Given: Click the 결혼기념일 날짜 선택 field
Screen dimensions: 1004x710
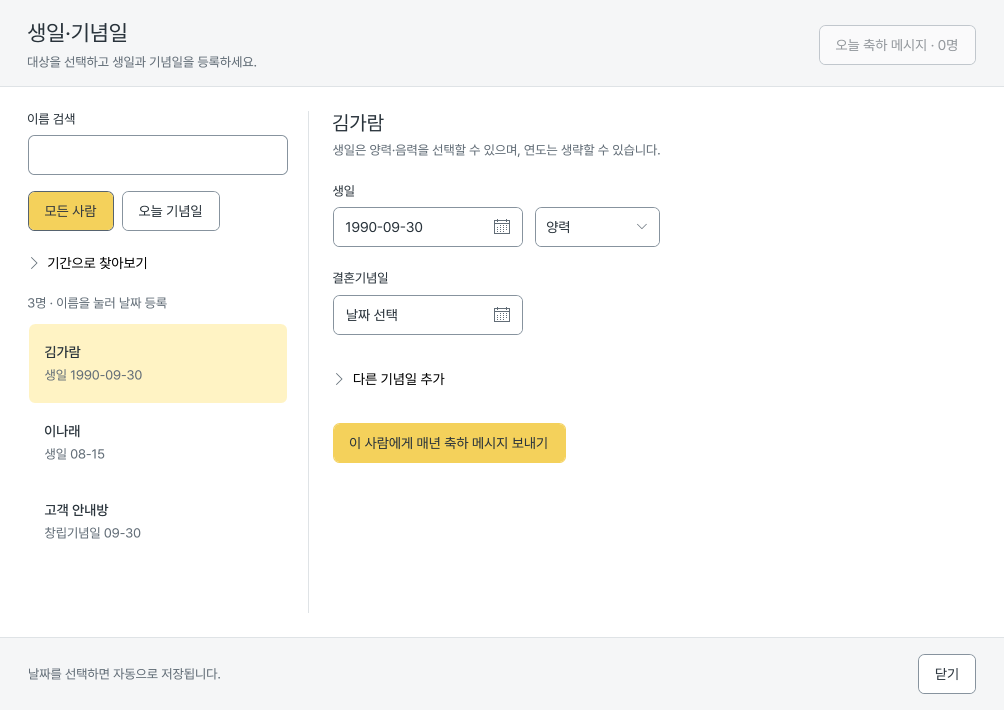Looking at the screenshot, I should [x=428, y=314].
